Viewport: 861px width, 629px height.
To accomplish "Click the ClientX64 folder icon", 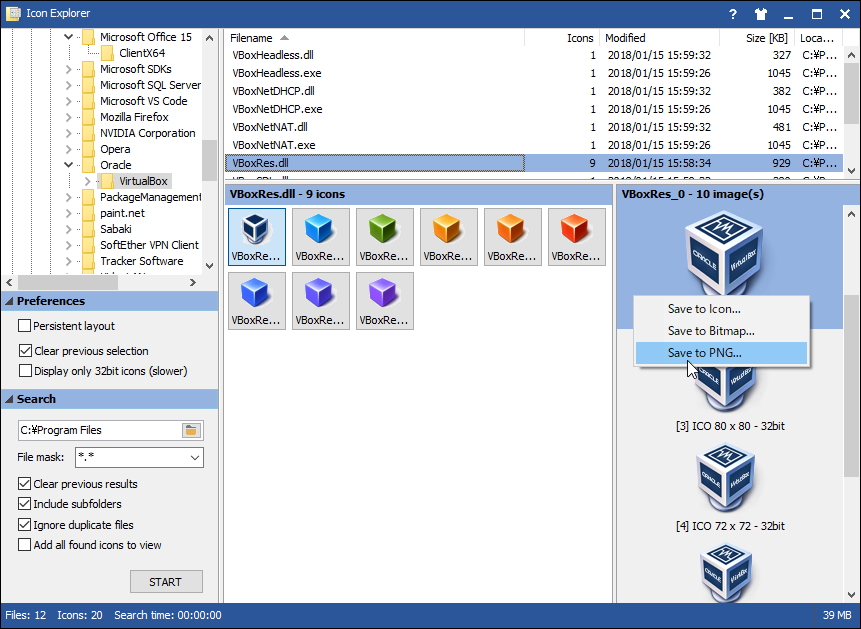I will (x=108, y=53).
